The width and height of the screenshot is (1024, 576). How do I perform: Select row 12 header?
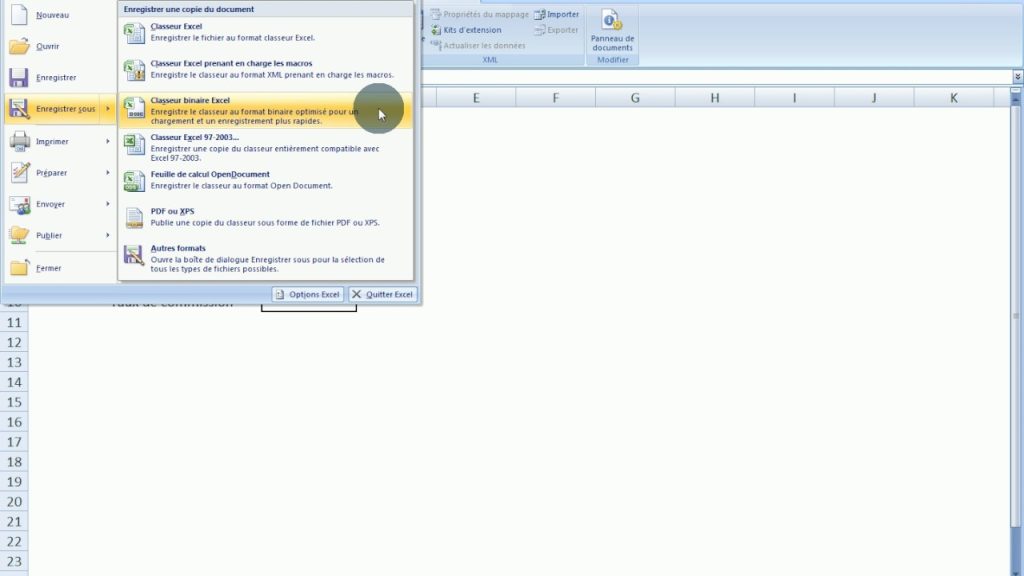click(14, 342)
